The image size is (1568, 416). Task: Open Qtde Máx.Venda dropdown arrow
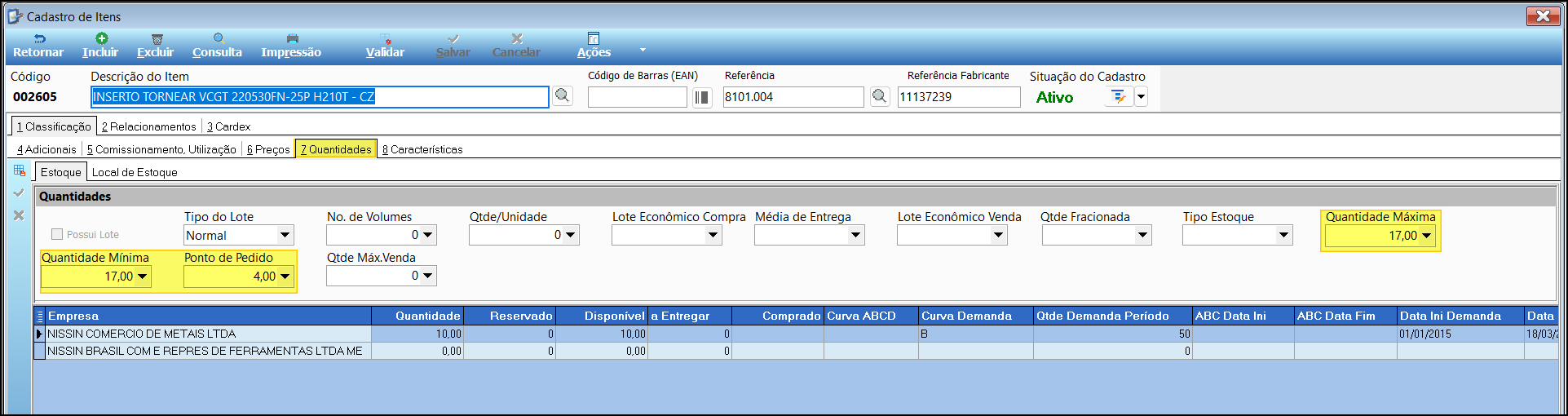tap(428, 277)
